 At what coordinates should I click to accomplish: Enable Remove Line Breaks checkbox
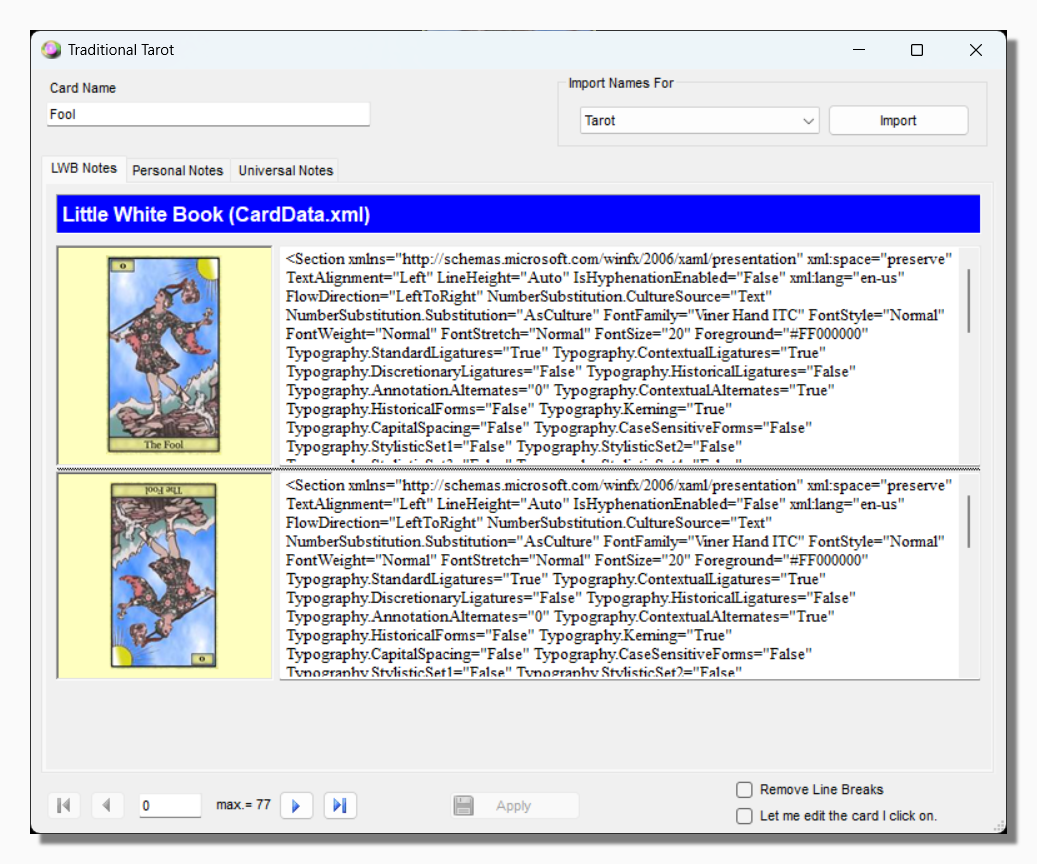tap(744, 789)
